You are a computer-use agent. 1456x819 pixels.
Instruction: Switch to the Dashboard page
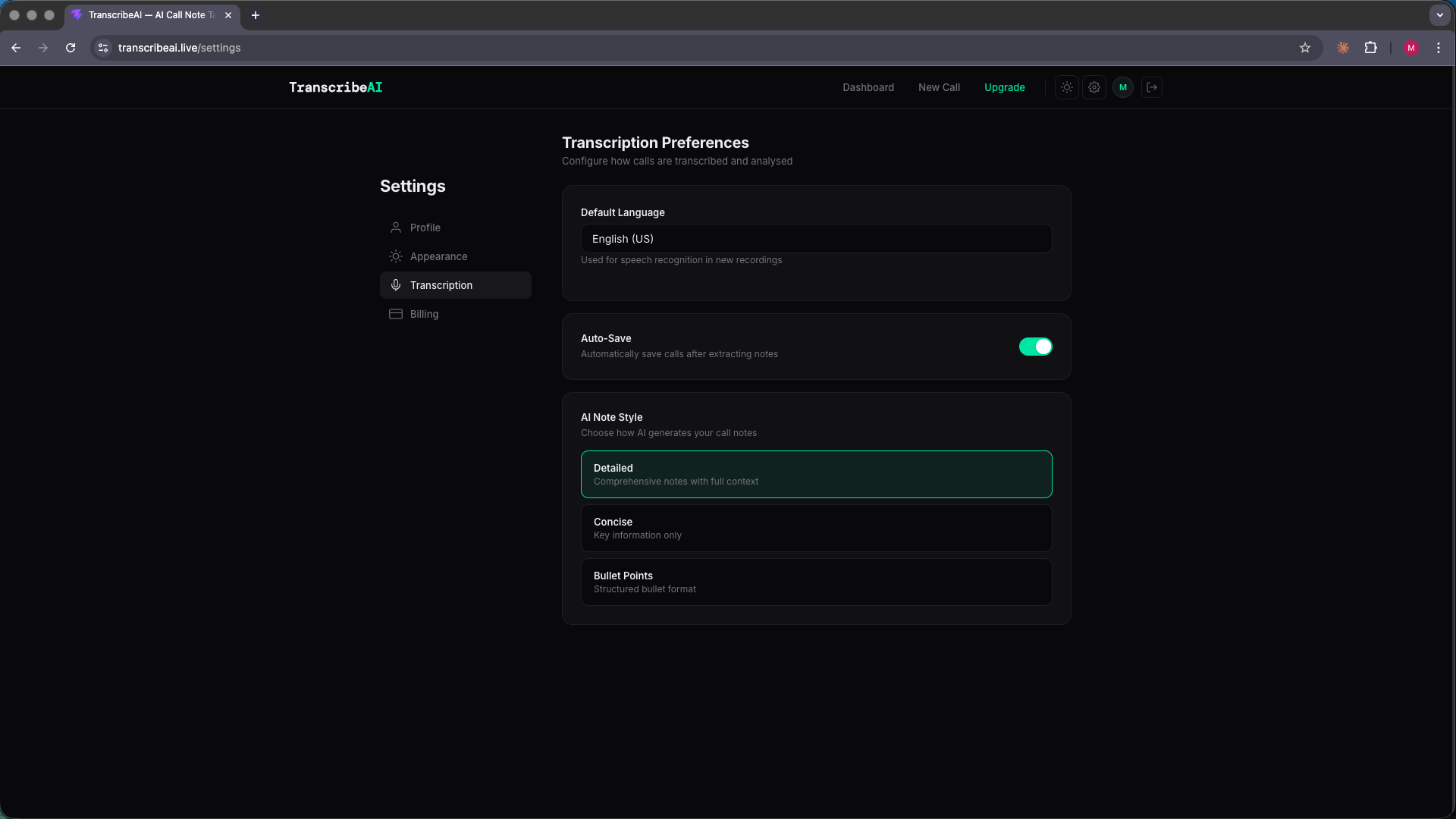tap(868, 87)
